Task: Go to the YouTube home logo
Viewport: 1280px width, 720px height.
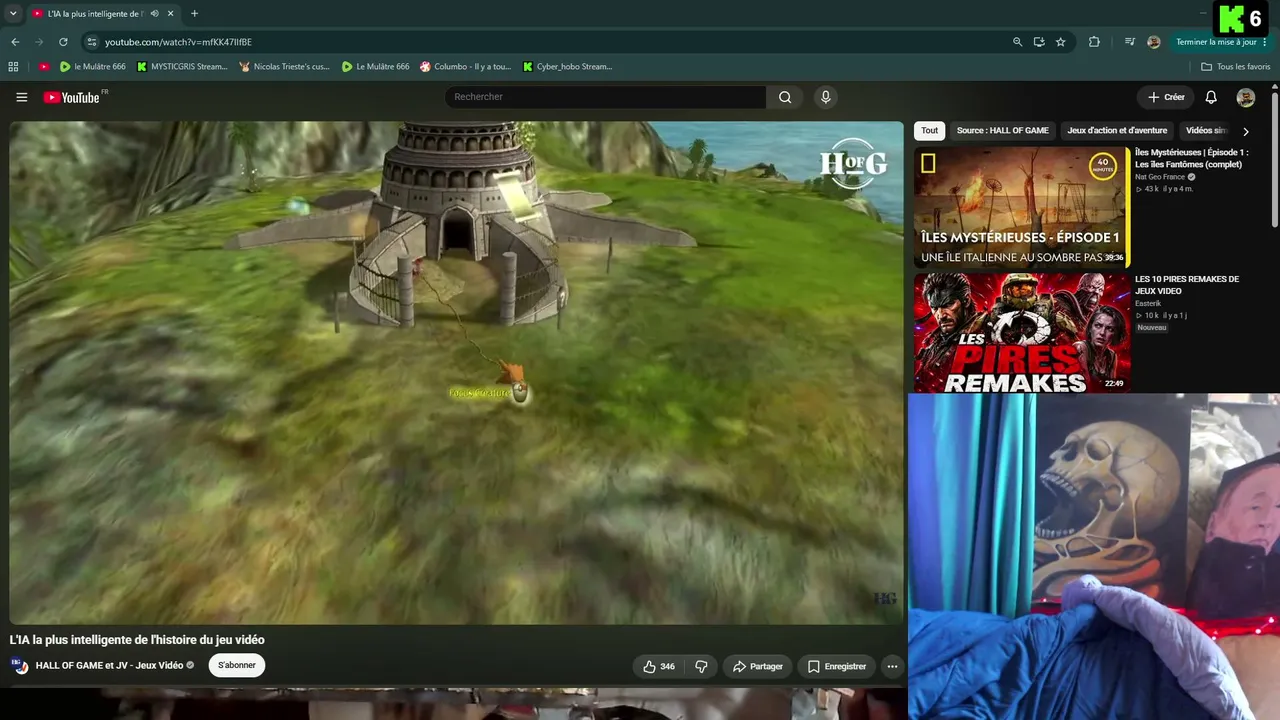Action: [x=73, y=97]
